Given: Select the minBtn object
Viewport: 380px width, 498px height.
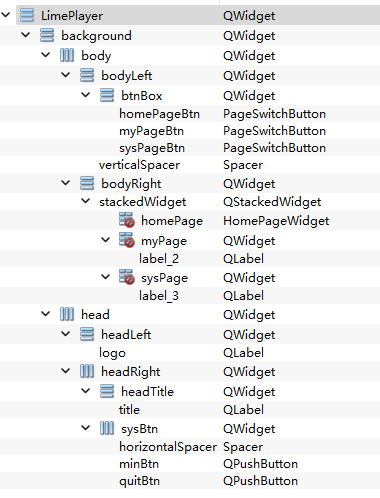Looking at the screenshot, I should (x=139, y=464).
